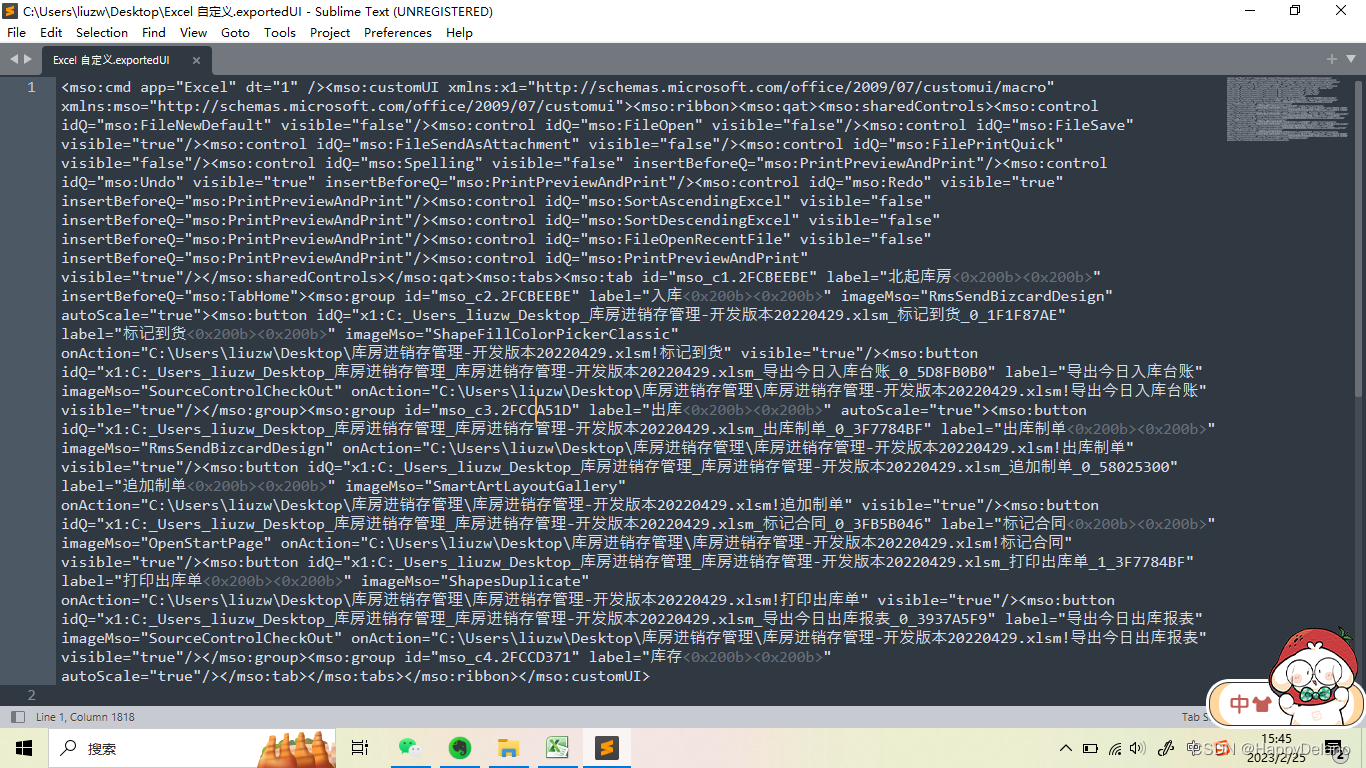This screenshot has height=768, width=1366.
Task: Open the Edit menu
Action: tap(51, 32)
